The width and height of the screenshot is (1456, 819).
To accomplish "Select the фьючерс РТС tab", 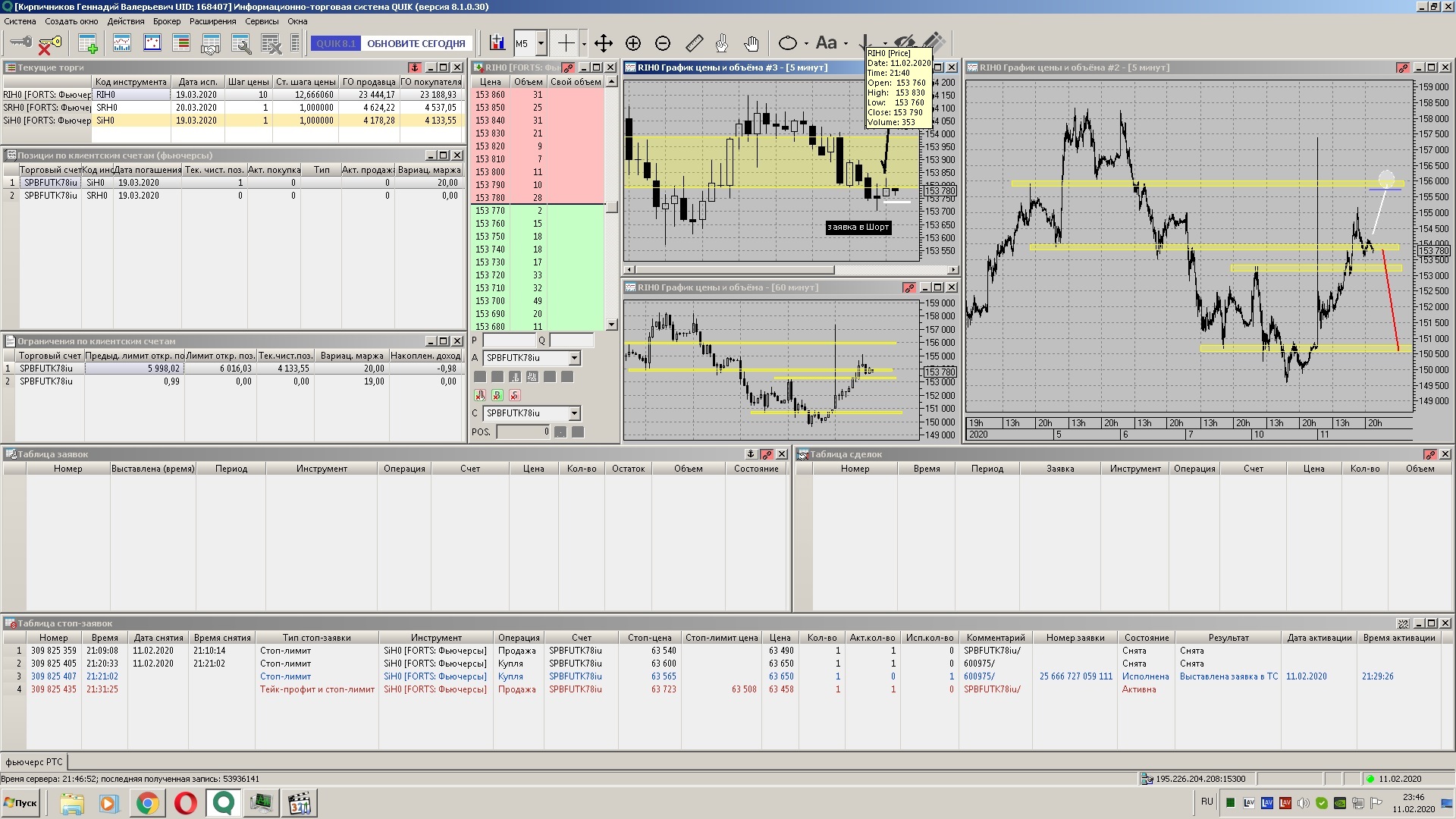I will click(34, 762).
